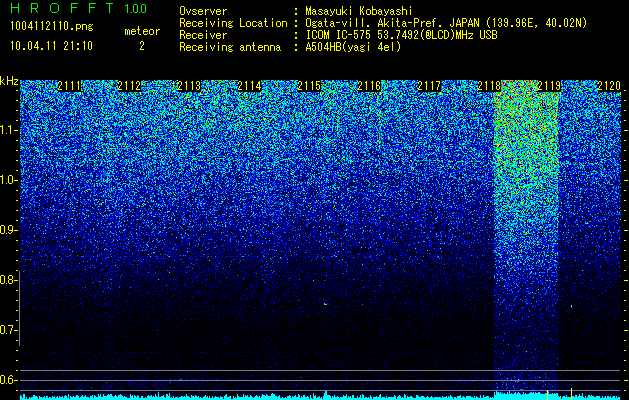629x400 pixels.
Task: Click the 0.7 kHz axis label
Action: click(9, 330)
